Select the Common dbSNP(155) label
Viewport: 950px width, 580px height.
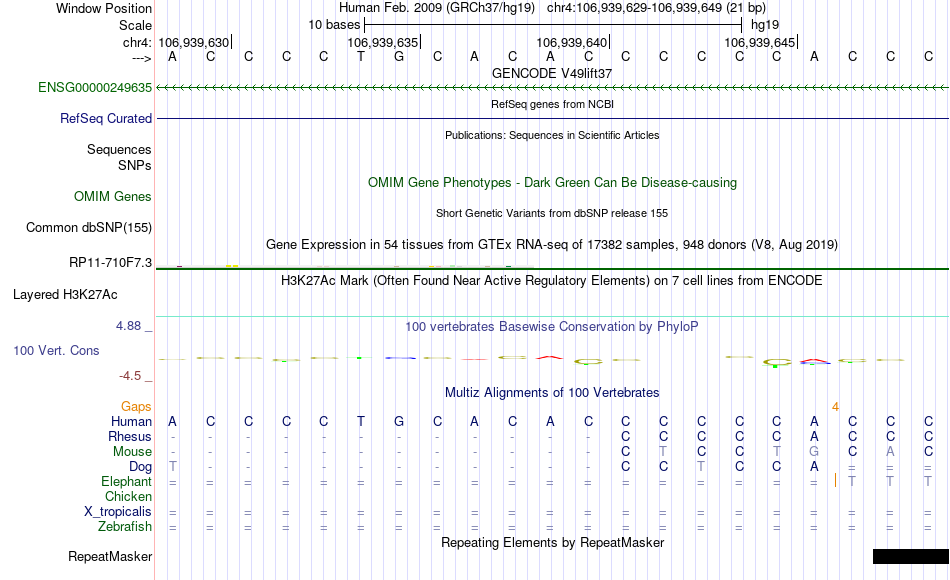[x=88, y=227]
